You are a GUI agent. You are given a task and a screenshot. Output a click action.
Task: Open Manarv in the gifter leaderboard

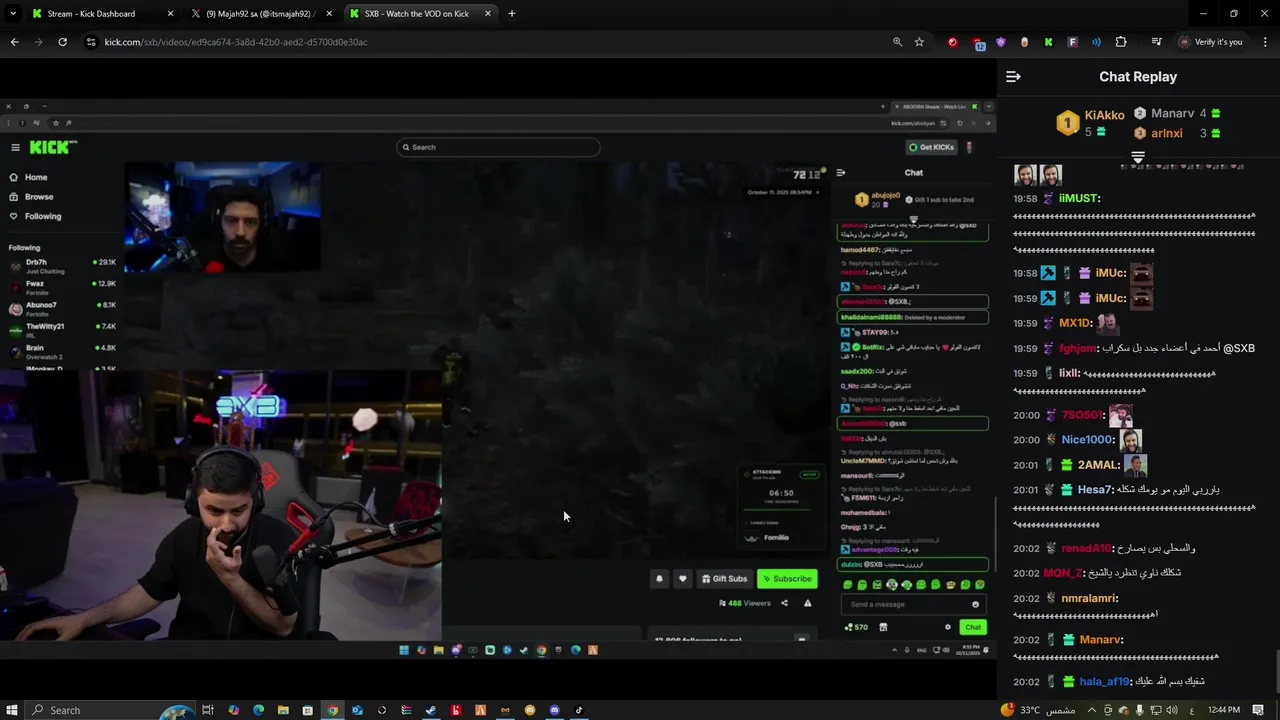pos(1172,114)
